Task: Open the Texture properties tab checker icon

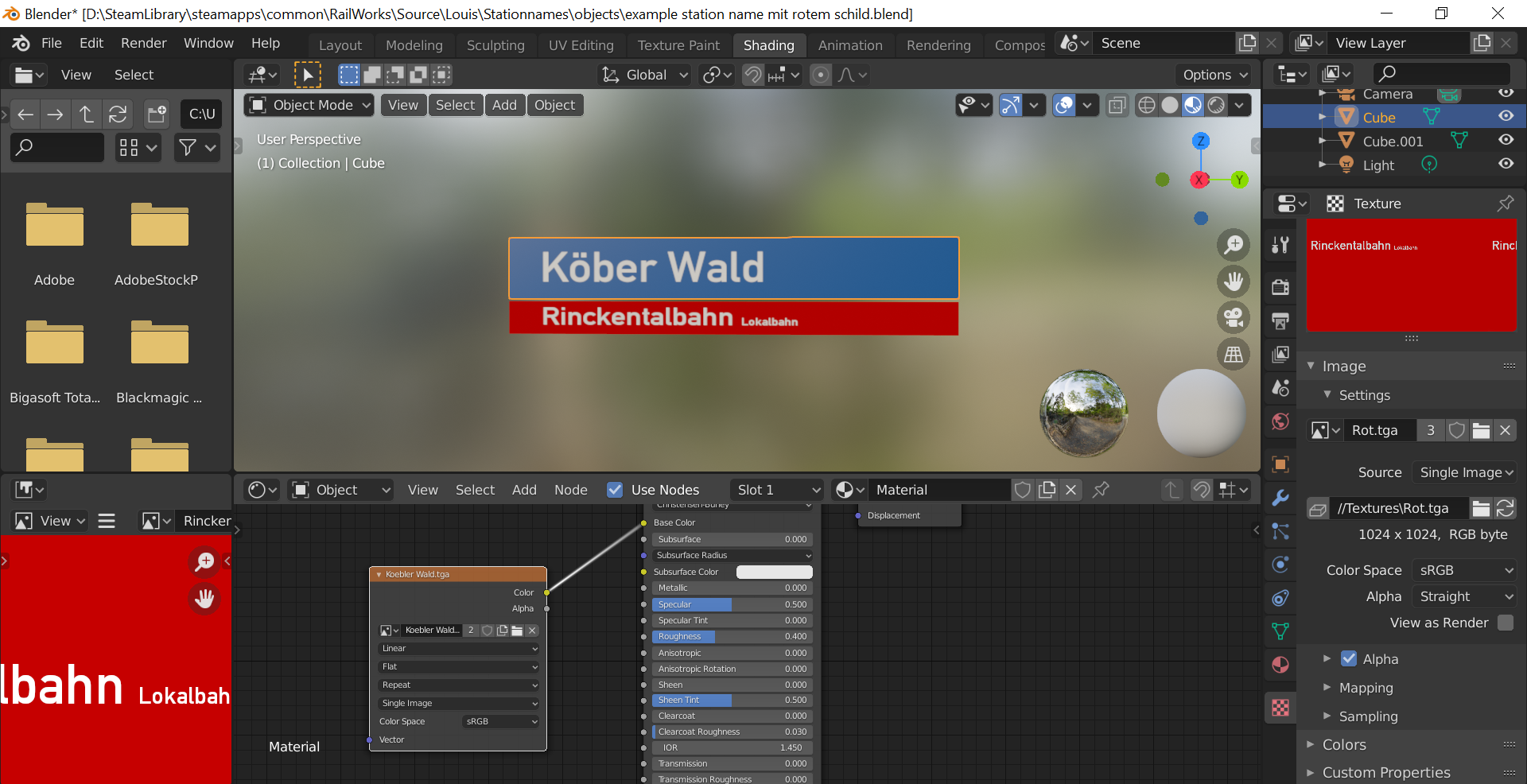Action: (1280, 708)
